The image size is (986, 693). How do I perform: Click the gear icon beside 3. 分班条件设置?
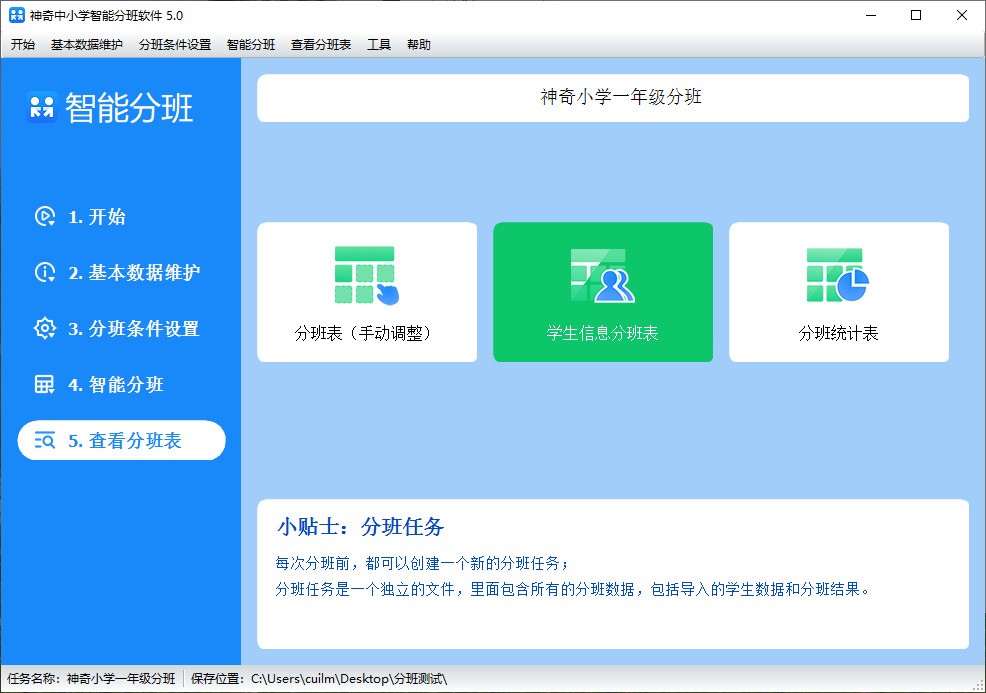45,328
